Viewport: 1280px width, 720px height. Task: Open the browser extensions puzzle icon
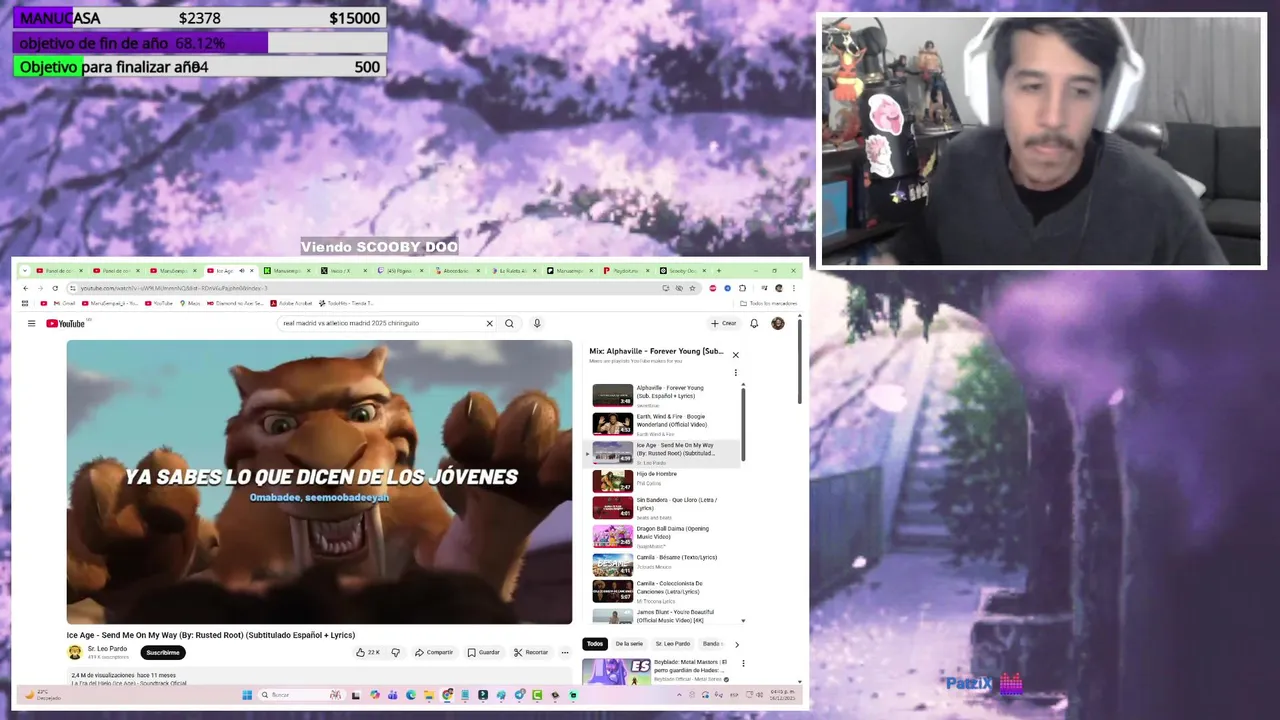742,288
